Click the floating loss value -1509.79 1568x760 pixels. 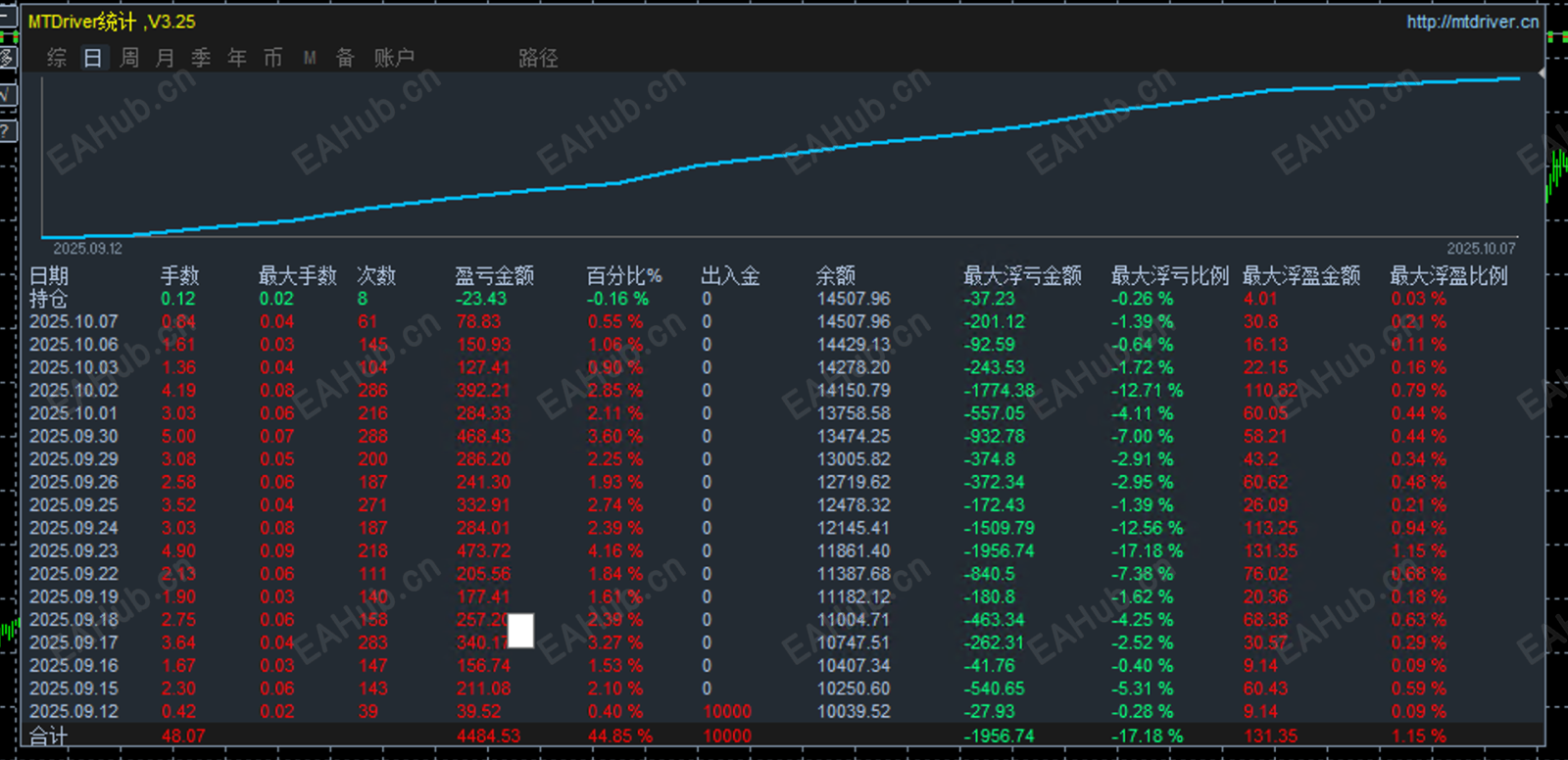(999, 529)
